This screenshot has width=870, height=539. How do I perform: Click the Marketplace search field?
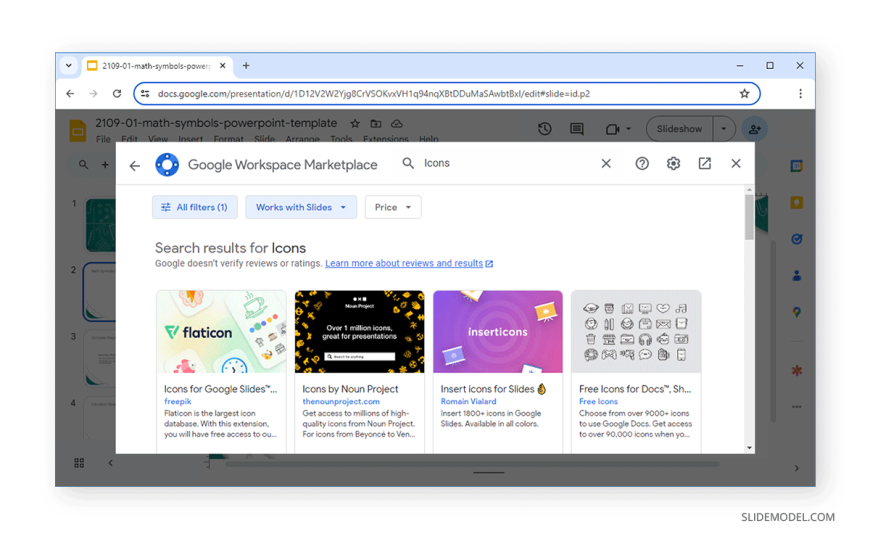tap(508, 163)
